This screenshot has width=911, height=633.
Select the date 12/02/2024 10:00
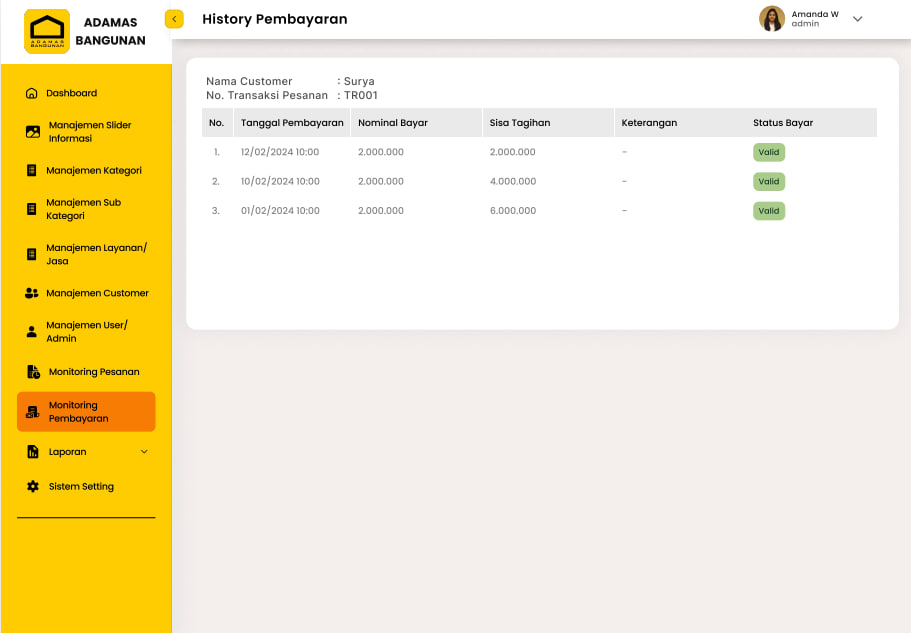(280, 152)
